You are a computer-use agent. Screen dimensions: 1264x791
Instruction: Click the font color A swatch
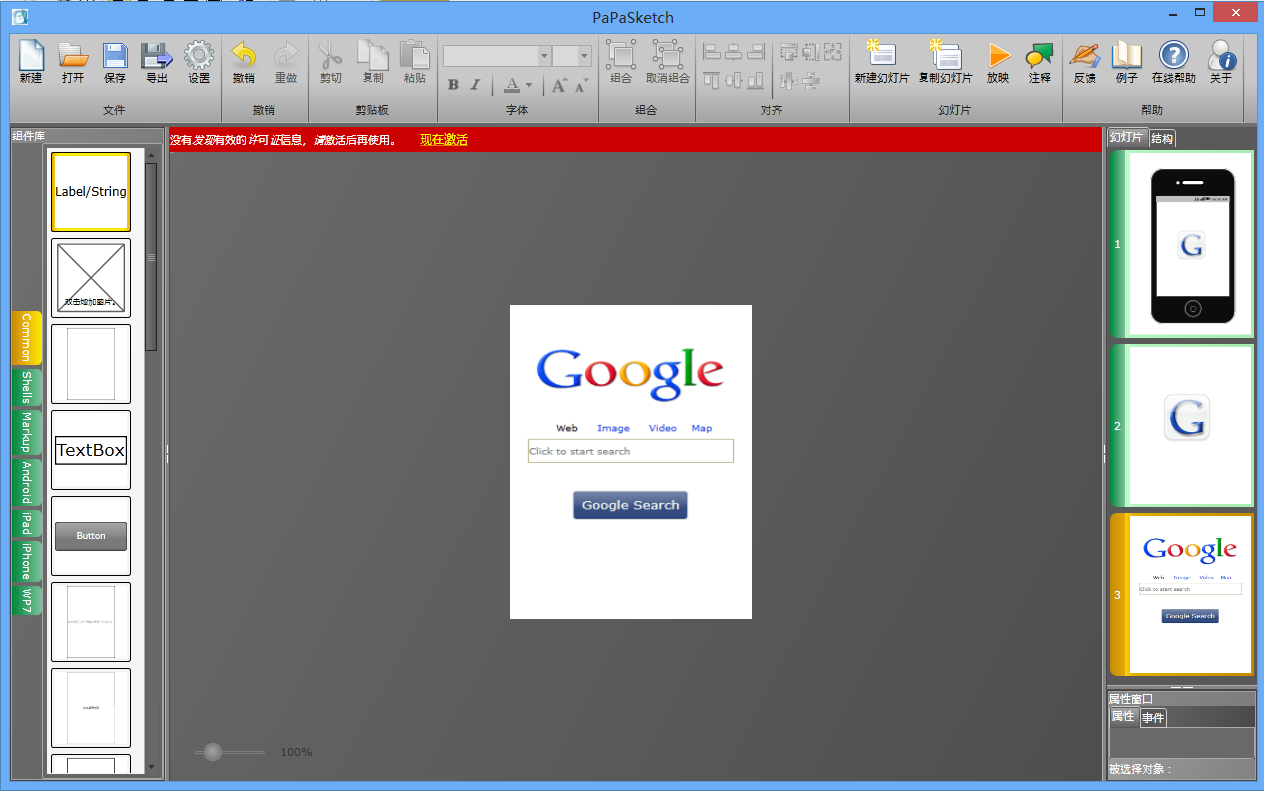tap(511, 85)
